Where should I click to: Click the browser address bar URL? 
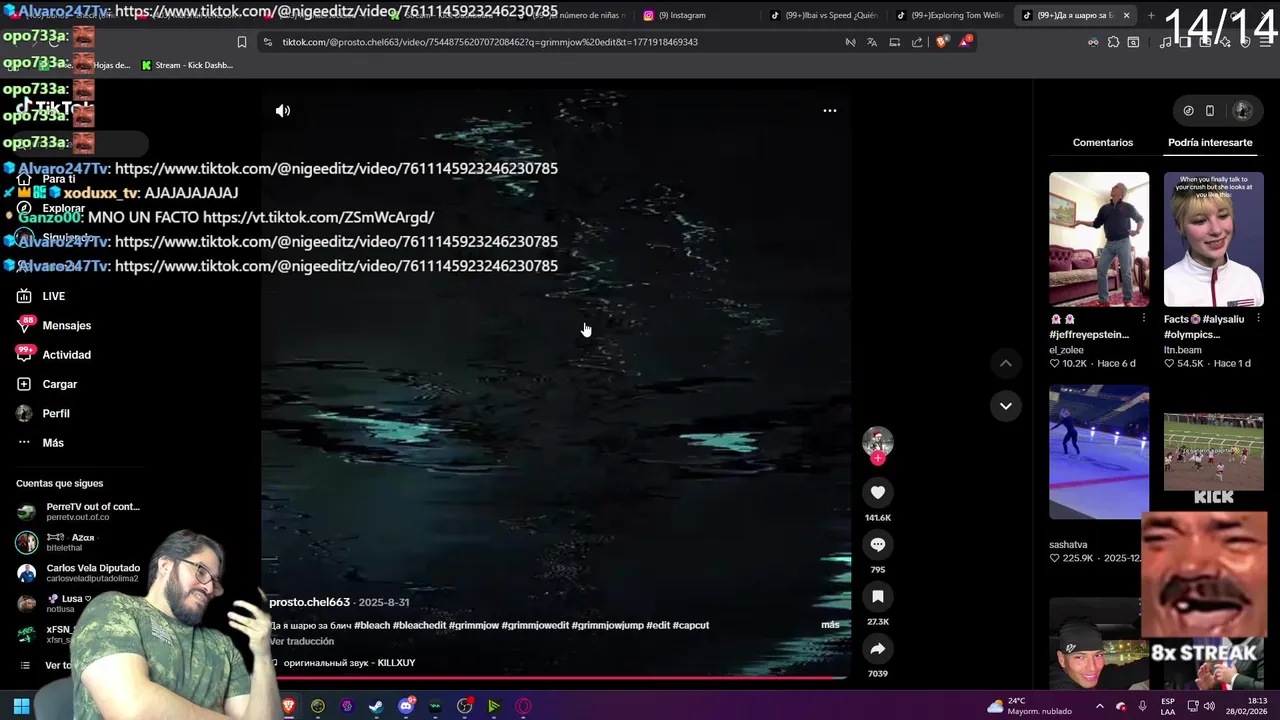click(x=490, y=42)
